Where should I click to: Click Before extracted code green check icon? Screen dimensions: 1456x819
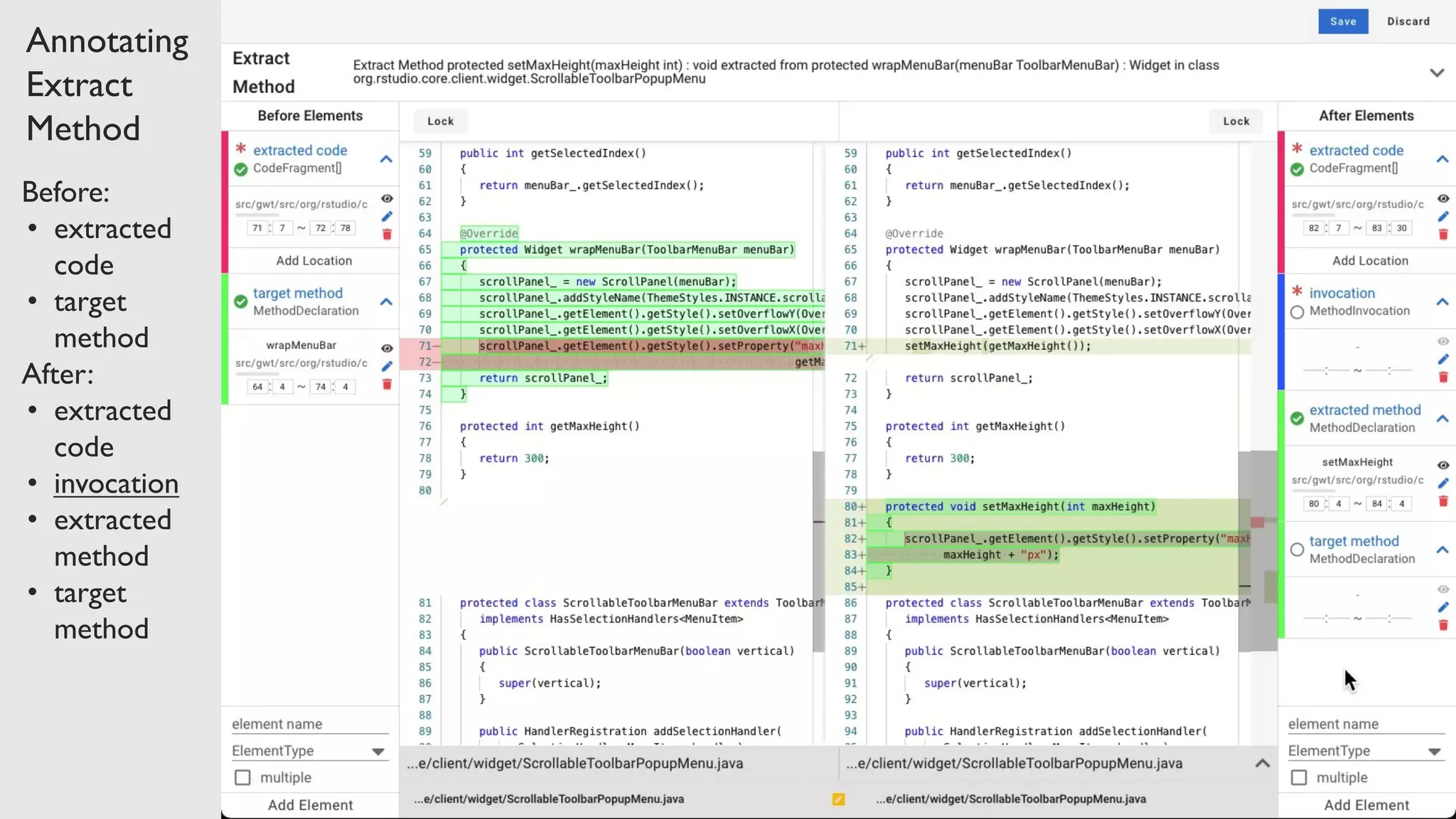[x=240, y=169]
